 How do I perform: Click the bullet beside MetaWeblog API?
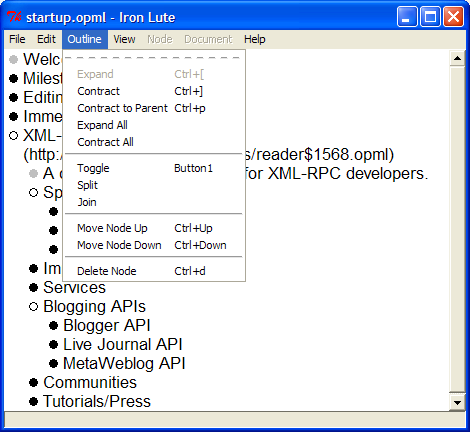pyautogui.click(x=53, y=363)
